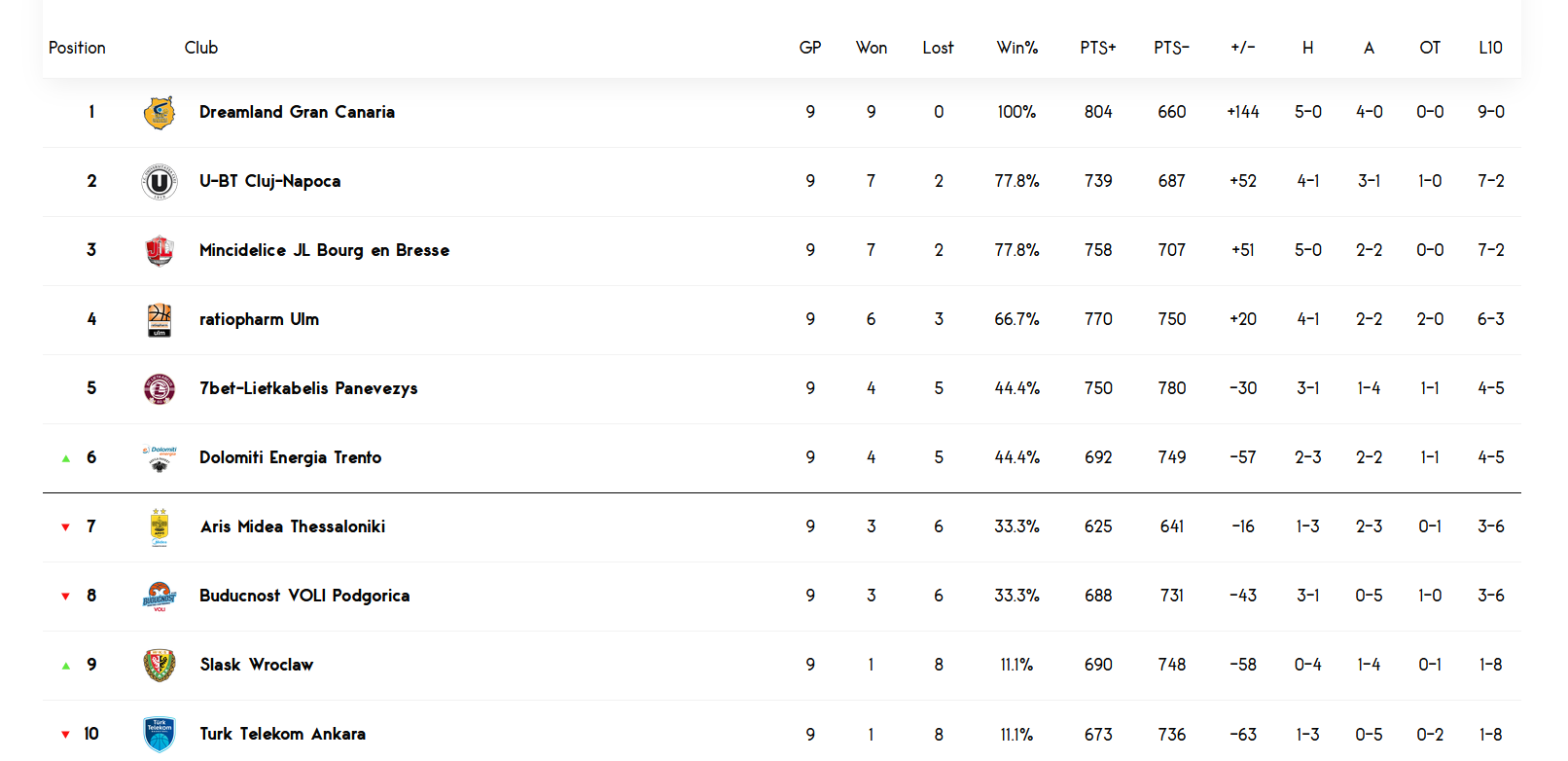Click the Buducnost VOLI Podgorica logo
The height and width of the screenshot is (761, 1568).
160,597
